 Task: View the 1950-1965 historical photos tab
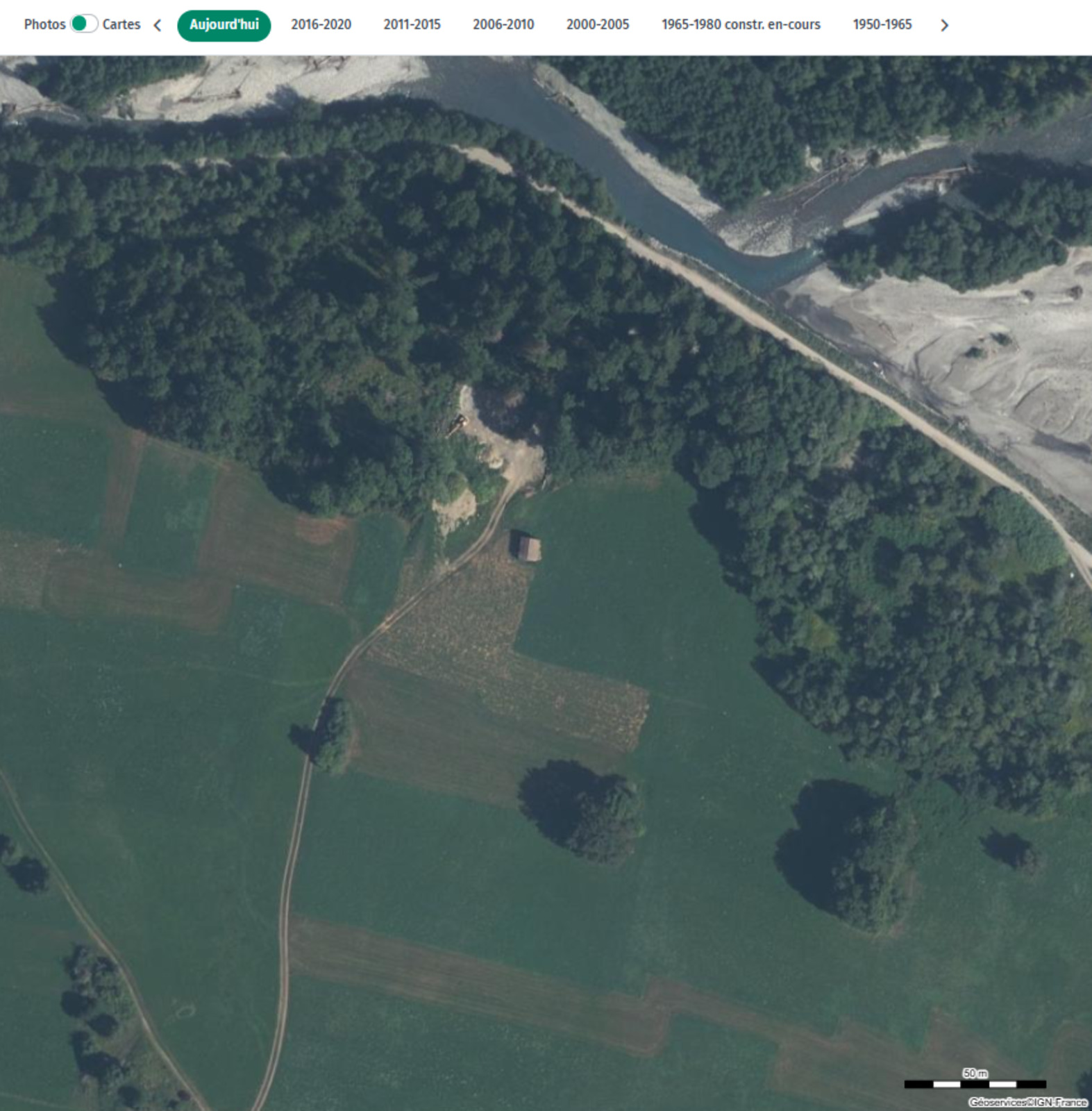pos(882,25)
